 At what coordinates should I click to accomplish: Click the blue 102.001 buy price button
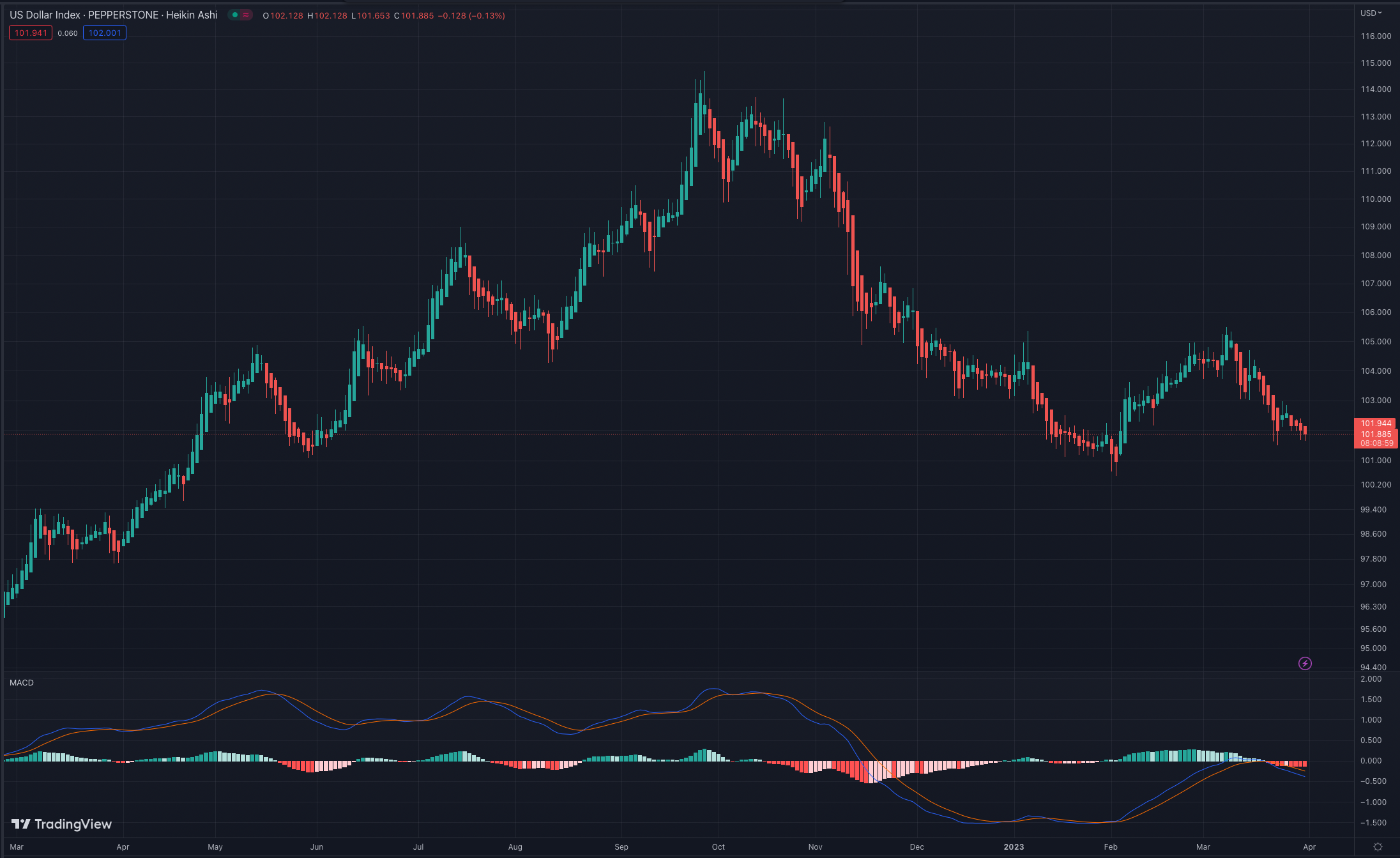tap(105, 33)
